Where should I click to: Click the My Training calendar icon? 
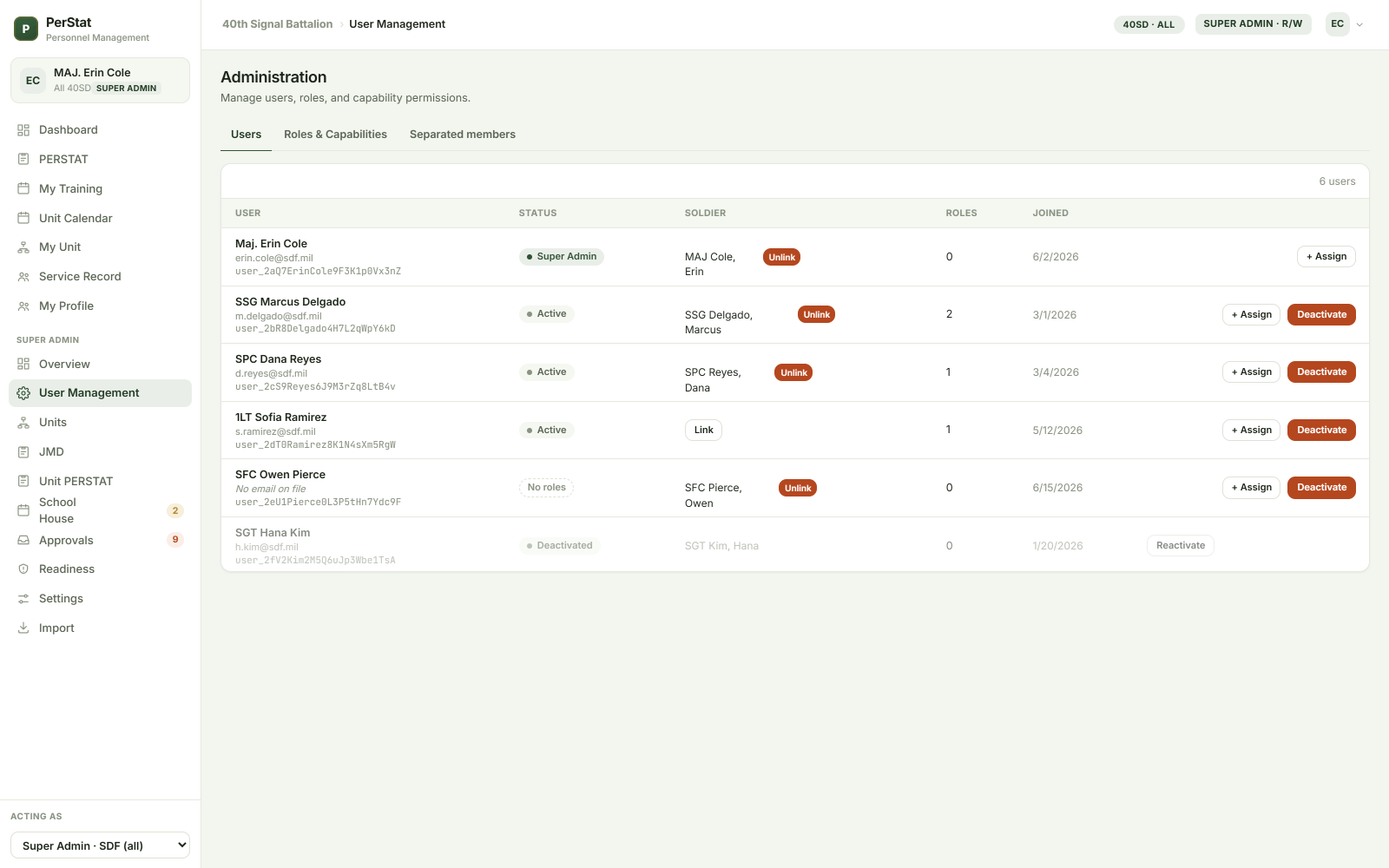(x=23, y=189)
